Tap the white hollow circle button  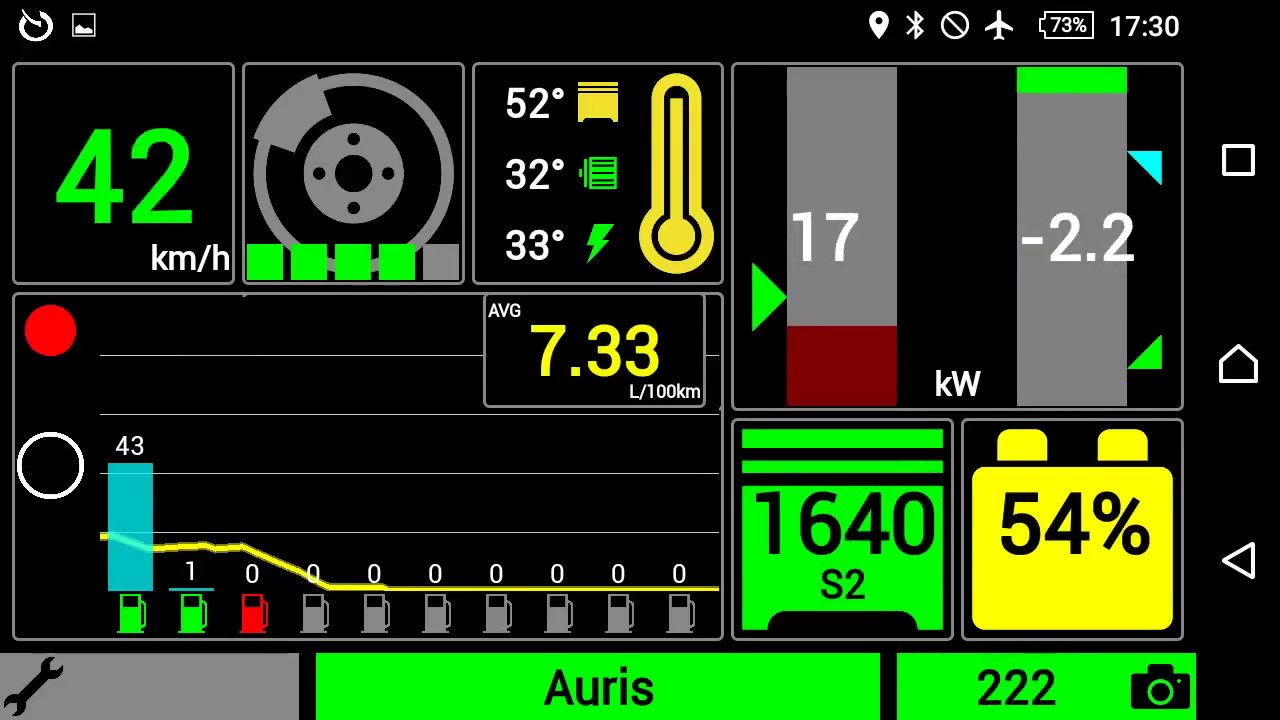click(50, 466)
